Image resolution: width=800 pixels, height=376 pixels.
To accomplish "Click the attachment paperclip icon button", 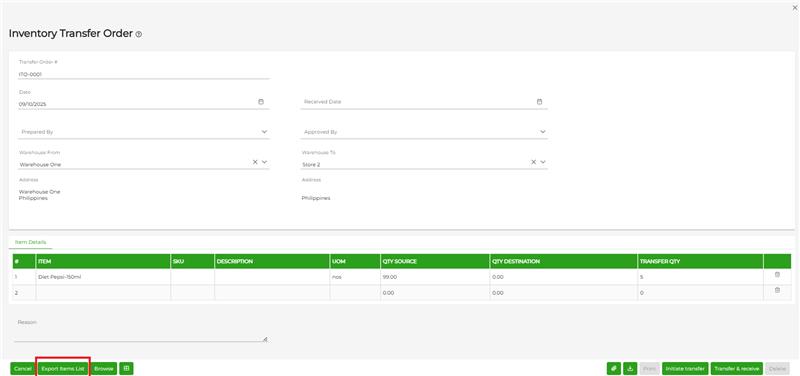I will (x=614, y=368).
